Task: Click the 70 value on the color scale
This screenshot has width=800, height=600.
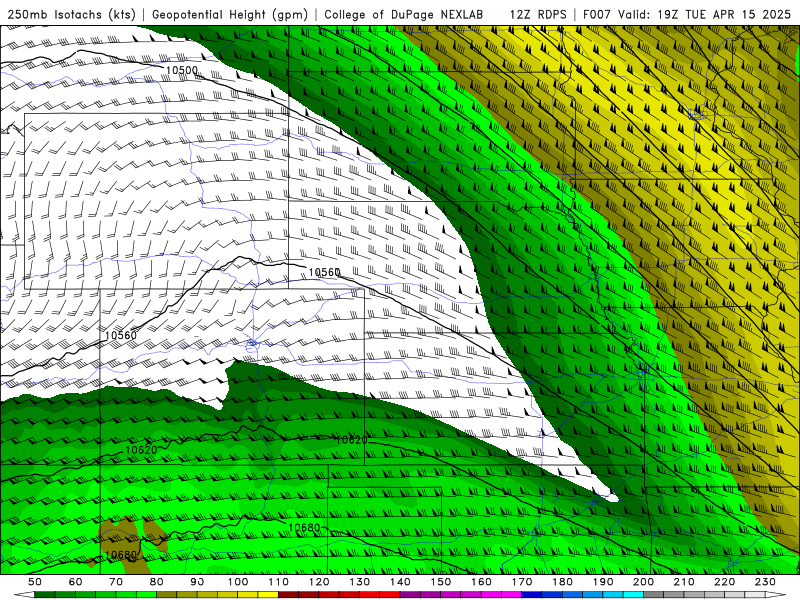Action: click(x=116, y=582)
